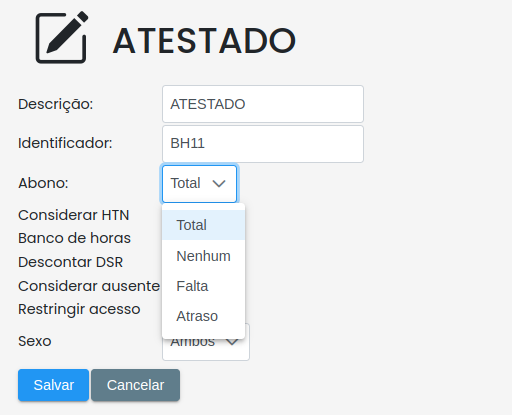Screen dimensions: 512x415
Task: Click the Sexo field label
Action: click(x=35, y=341)
